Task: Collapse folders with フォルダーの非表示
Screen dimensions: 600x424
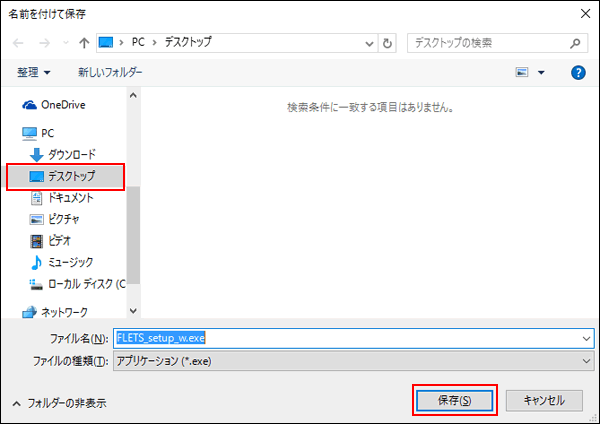Action: 58,402
